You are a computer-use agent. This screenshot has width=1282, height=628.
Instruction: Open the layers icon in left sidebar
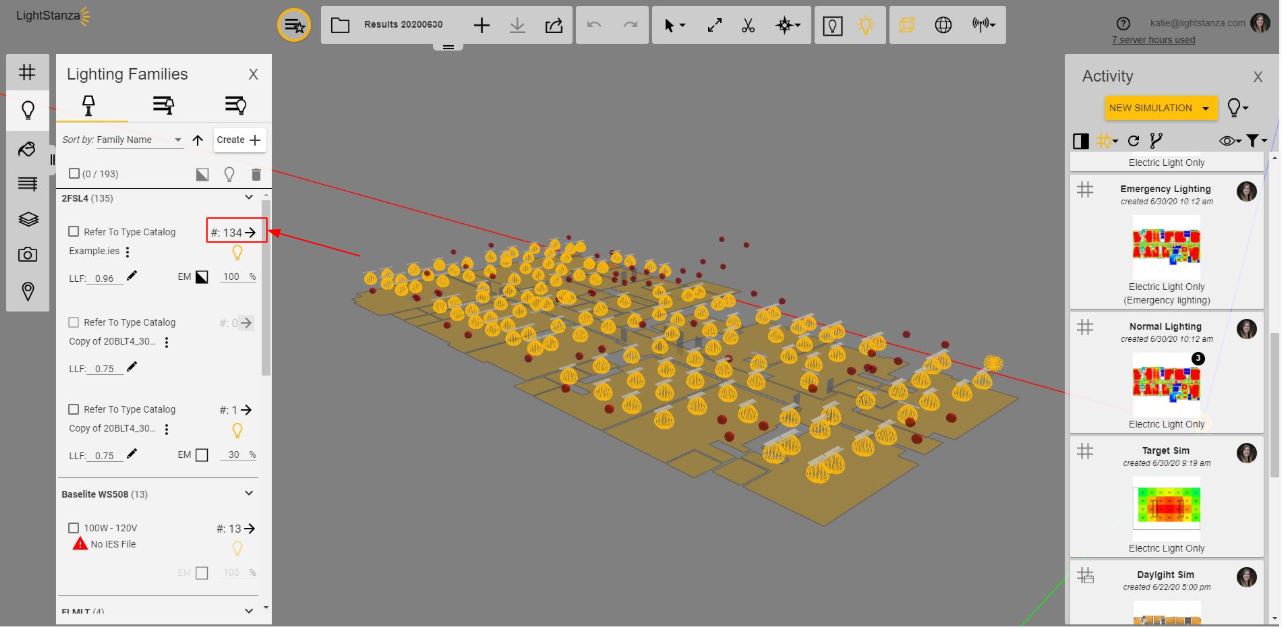28,219
